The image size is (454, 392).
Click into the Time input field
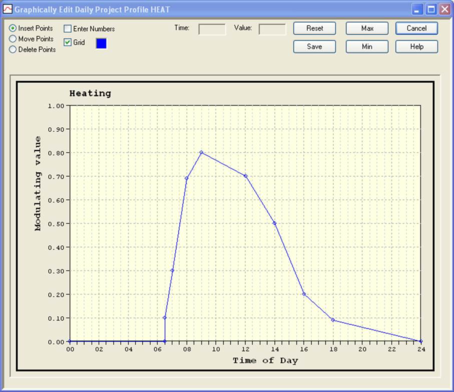[x=212, y=29]
